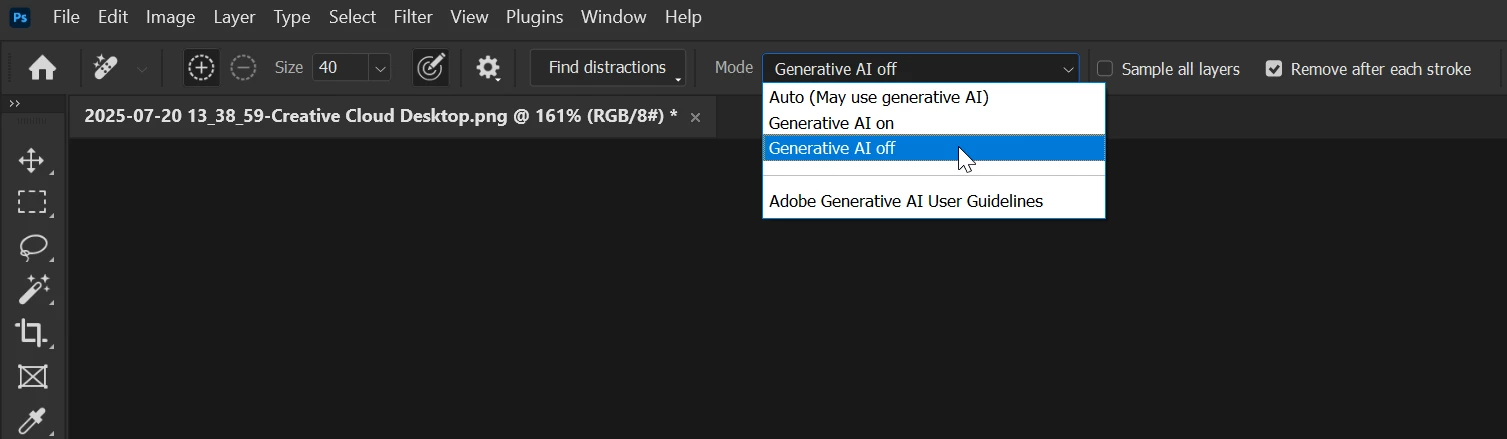Open the Remove tool settings gear
This screenshot has width=1507, height=439.
pos(487,68)
